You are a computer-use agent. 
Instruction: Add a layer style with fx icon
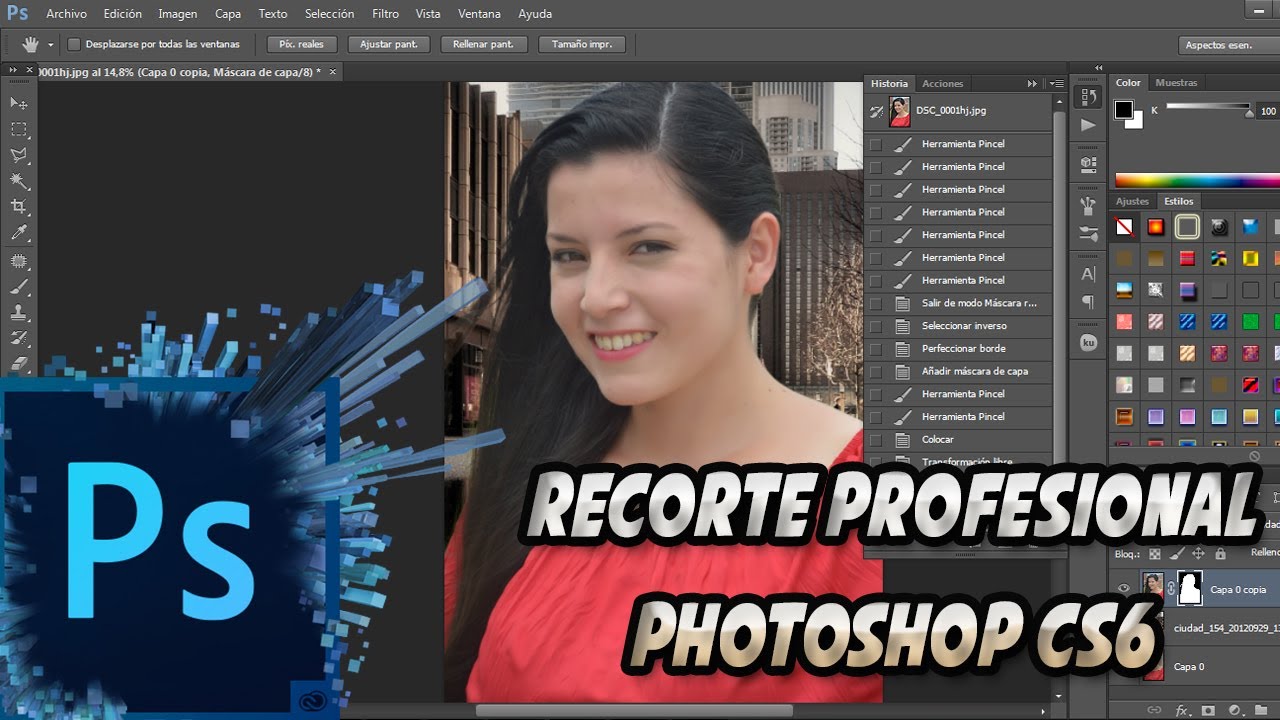[1182, 710]
